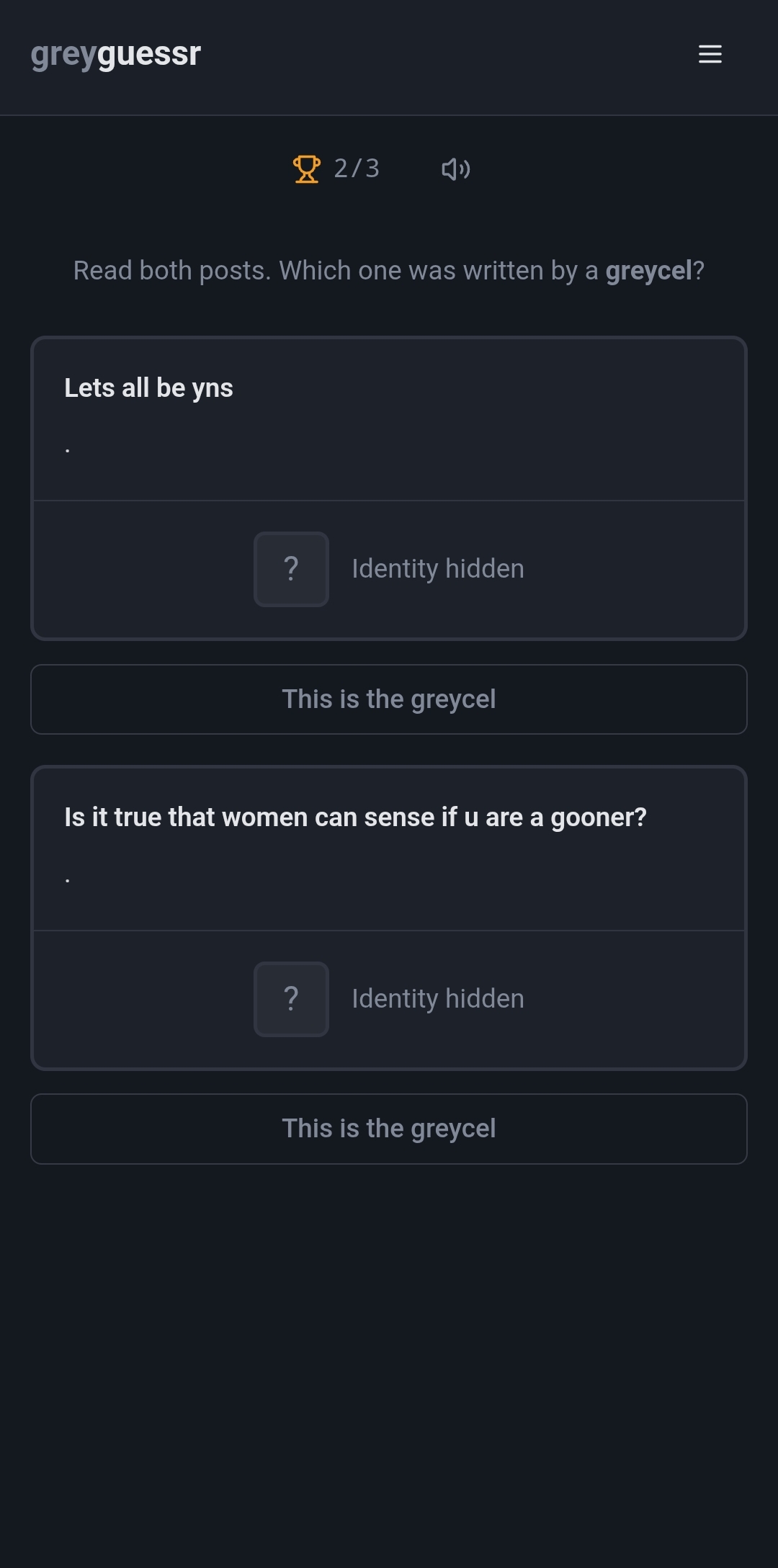Image resolution: width=778 pixels, height=1568 pixels.
Task: Click the 2/3 score counter
Action: pos(357,169)
